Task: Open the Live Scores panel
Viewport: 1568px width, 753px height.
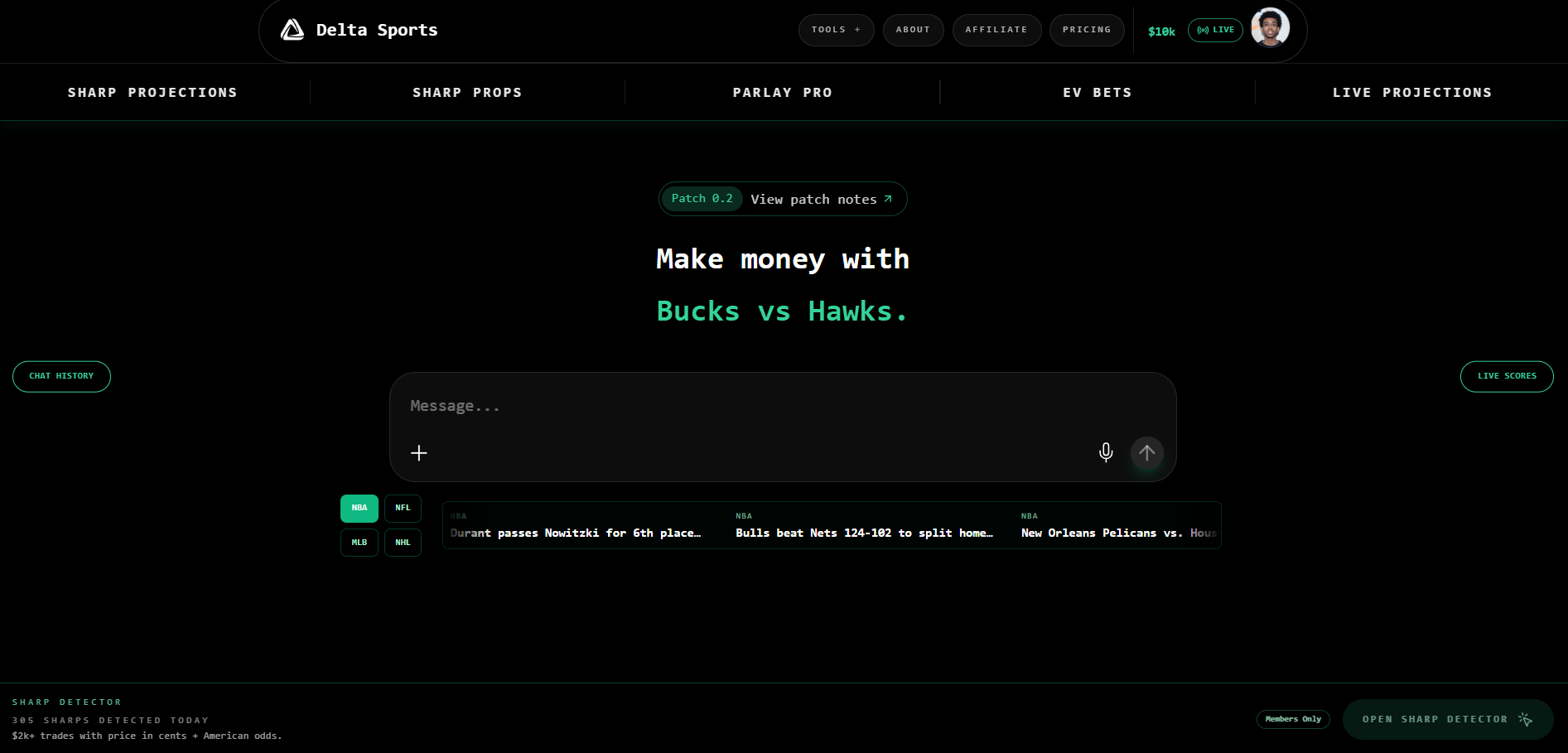Action: (x=1507, y=376)
